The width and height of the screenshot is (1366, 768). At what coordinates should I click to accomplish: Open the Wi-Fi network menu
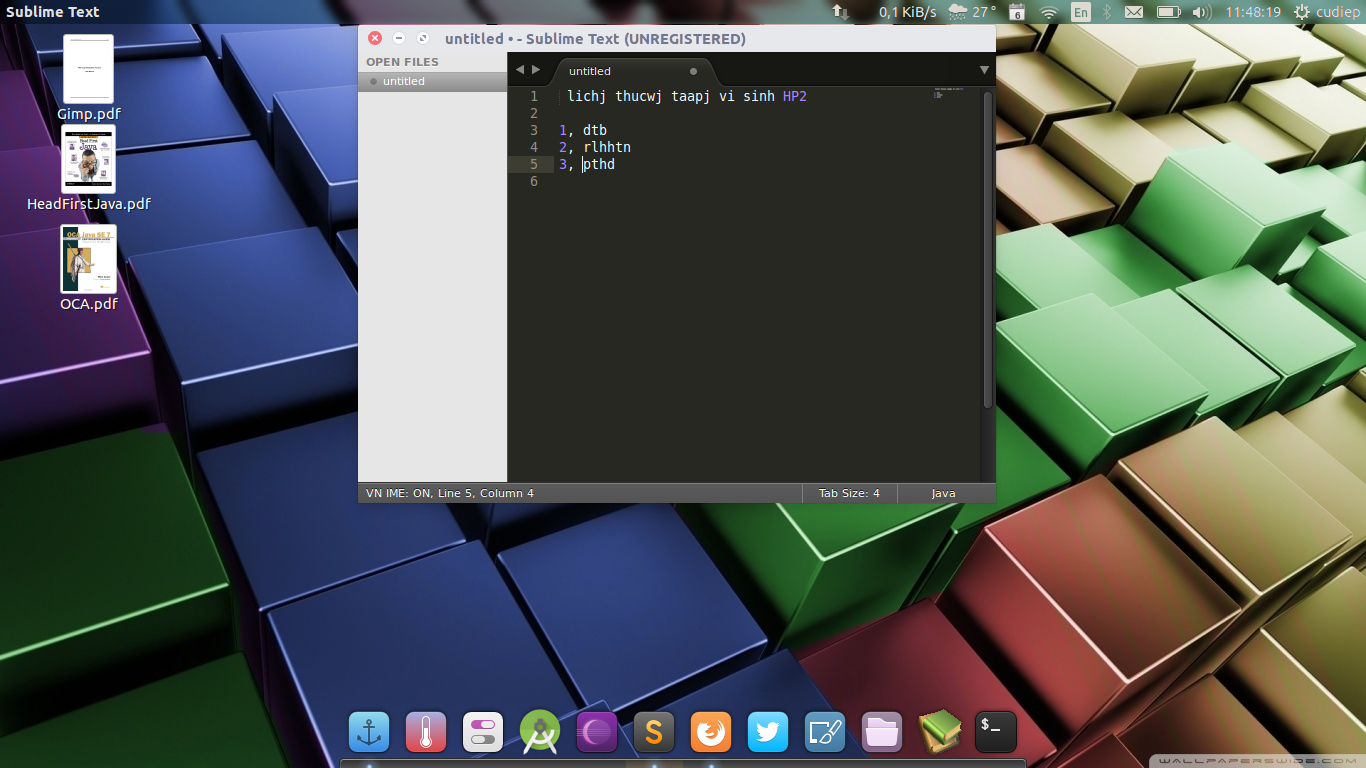click(1048, 12)
